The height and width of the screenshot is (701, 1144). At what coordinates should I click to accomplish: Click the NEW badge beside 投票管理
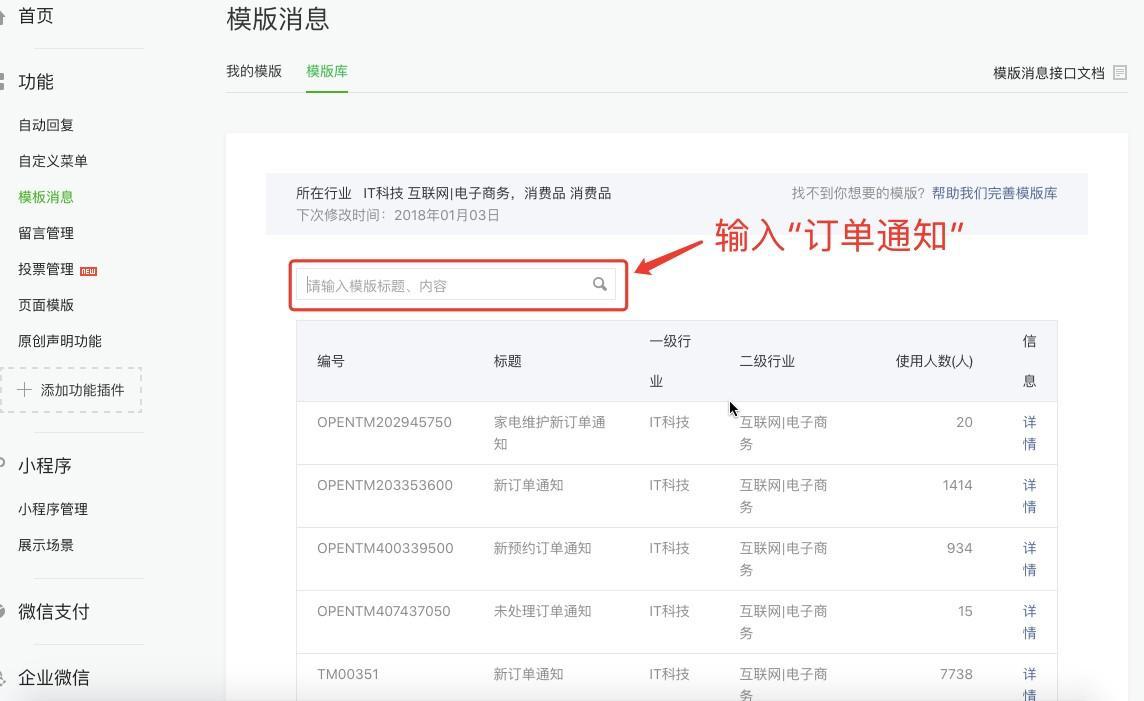(88, 270)
